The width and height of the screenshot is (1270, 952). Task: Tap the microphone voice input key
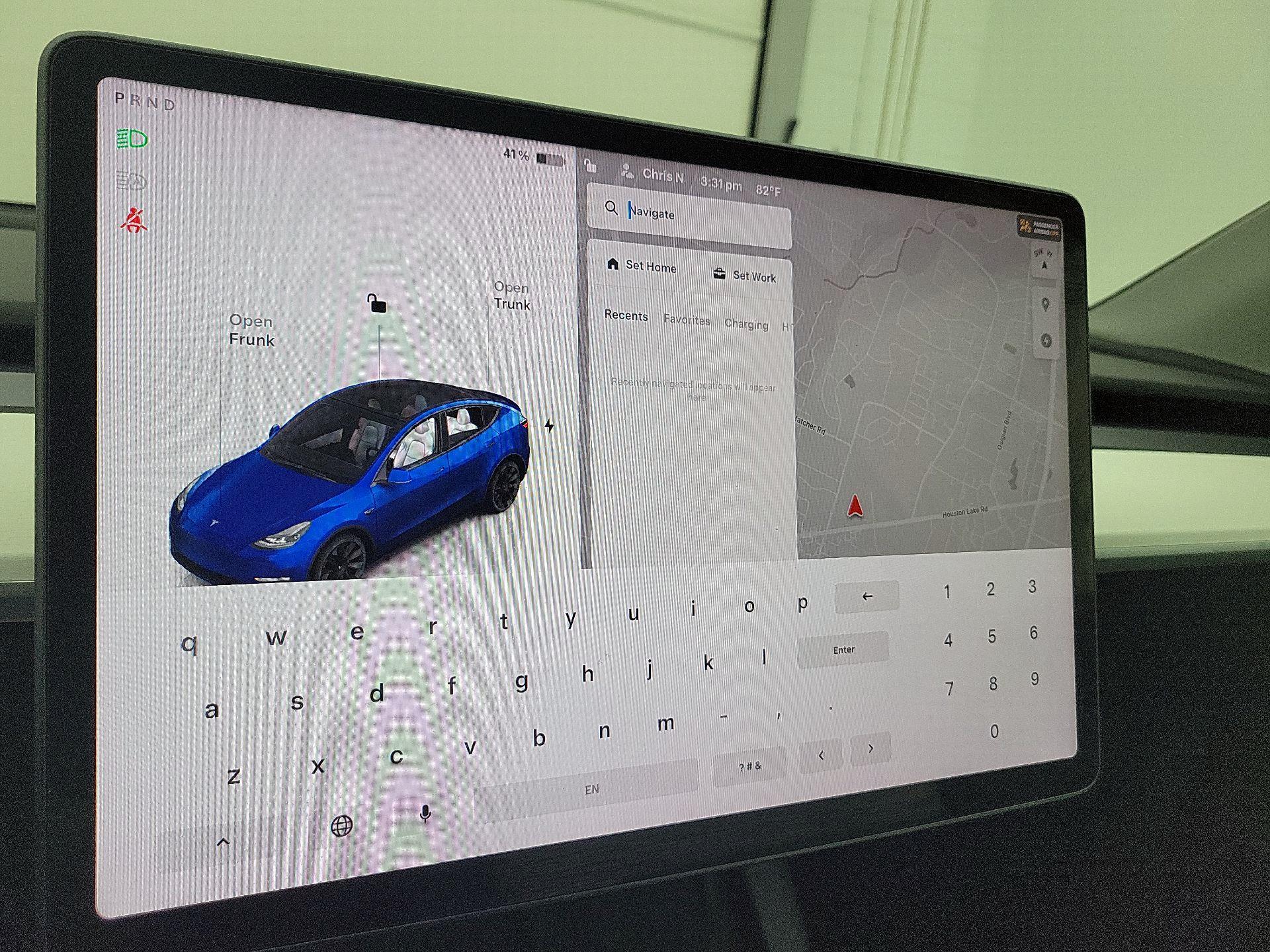point(425,814)
